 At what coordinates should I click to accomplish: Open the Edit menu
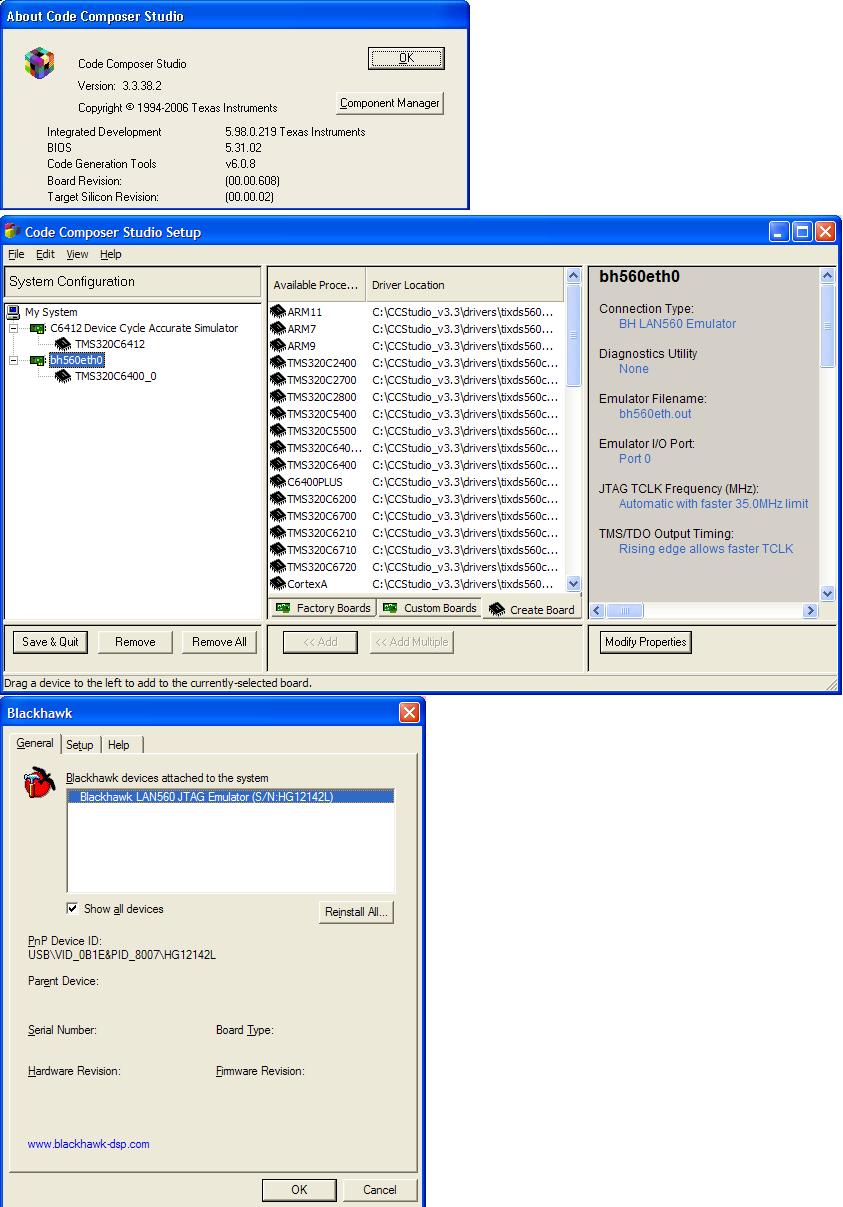pos(45,255)
